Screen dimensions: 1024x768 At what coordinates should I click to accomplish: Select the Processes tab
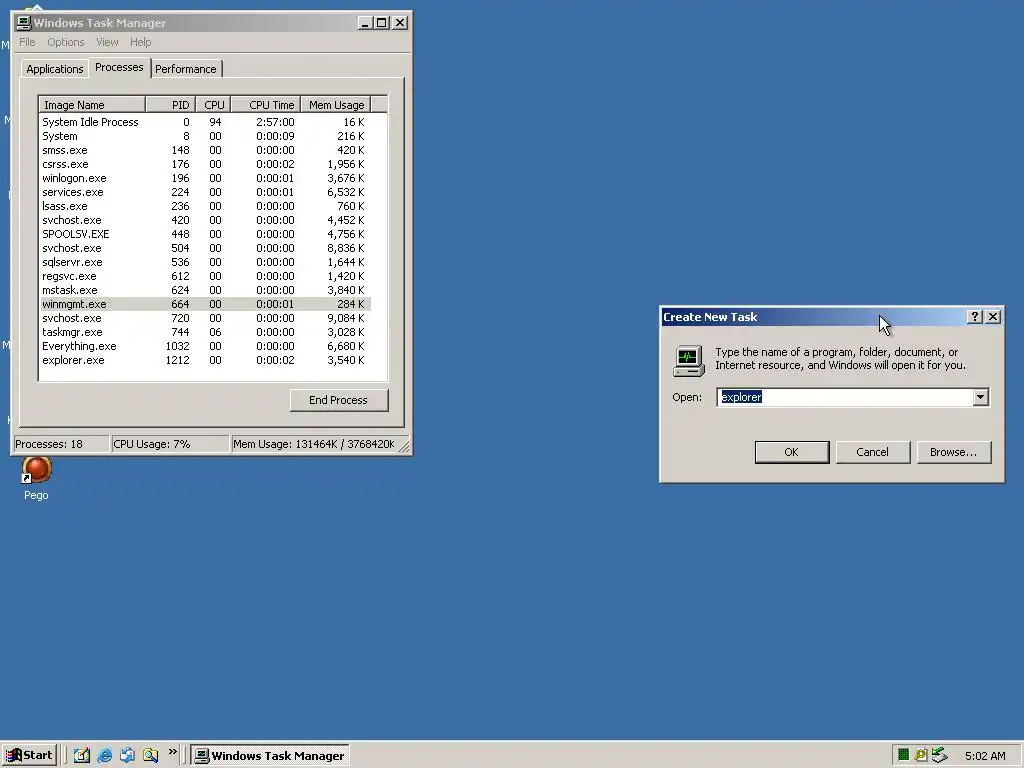119,67
